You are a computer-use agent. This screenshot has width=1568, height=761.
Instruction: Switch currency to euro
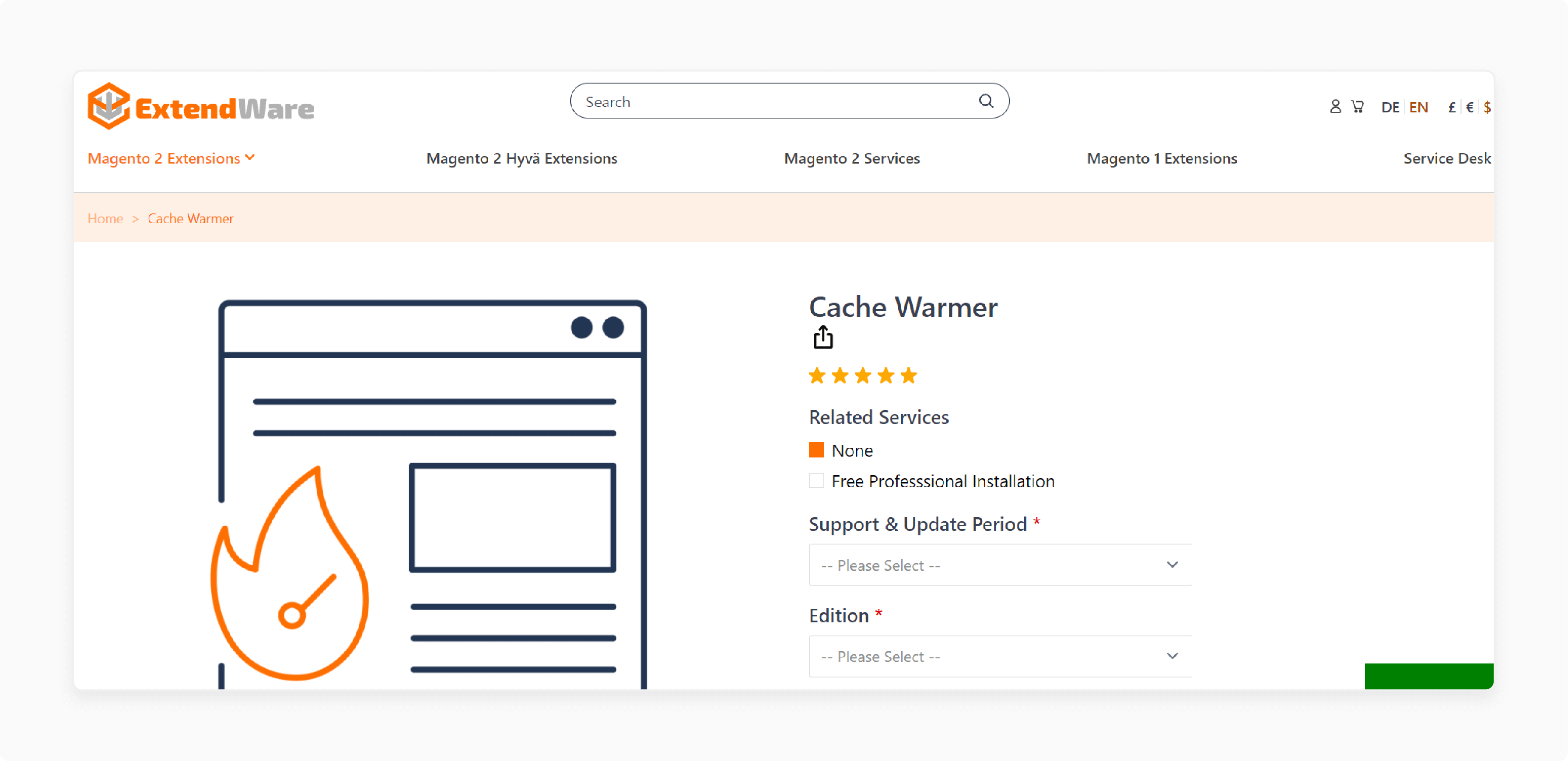pyautogui.click(x=1470, y=108)
